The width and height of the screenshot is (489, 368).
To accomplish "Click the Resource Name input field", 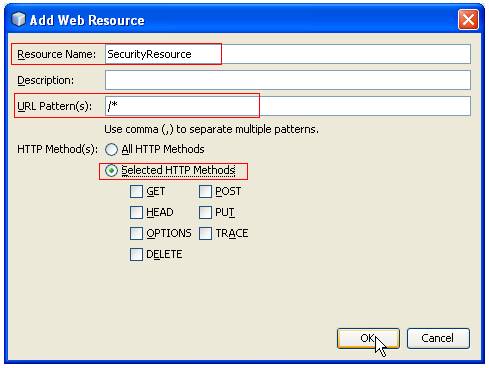I will tap(288, 54).
